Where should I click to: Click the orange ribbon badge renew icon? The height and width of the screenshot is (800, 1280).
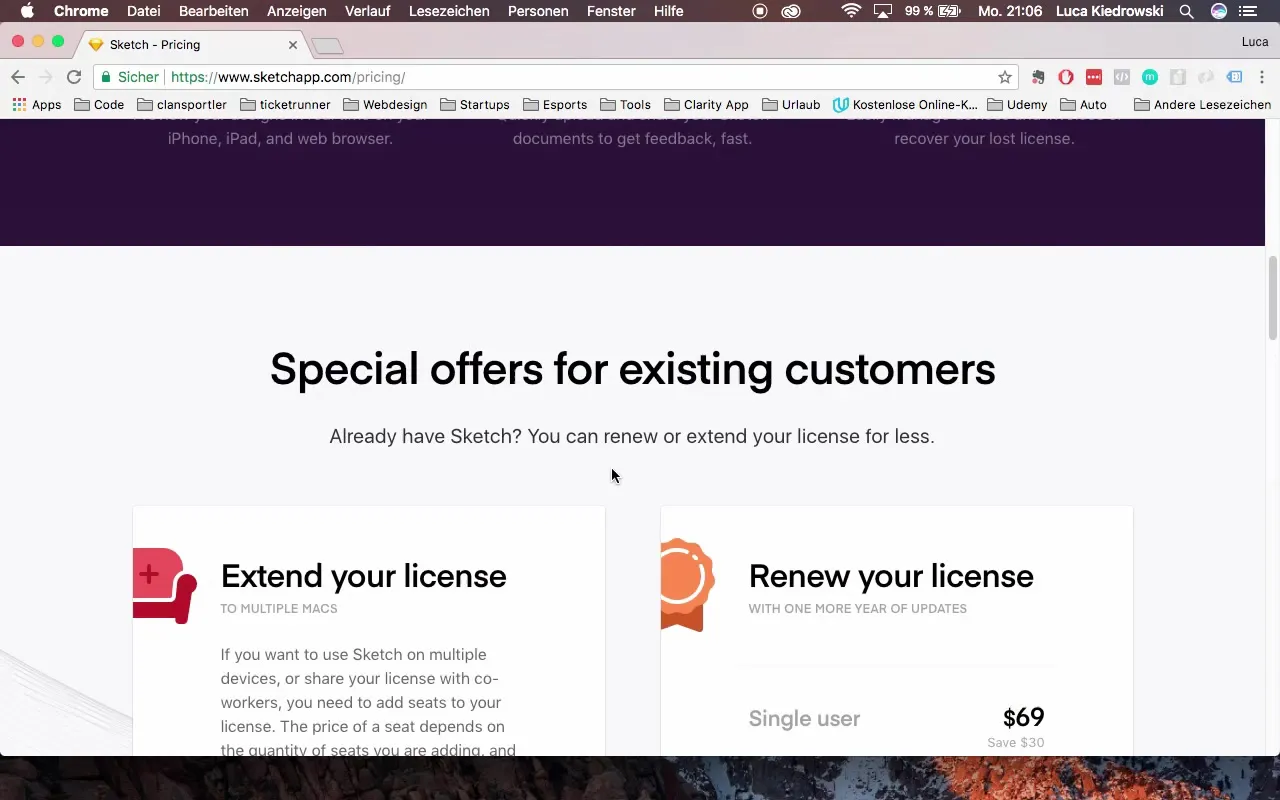tap(687, 585)
